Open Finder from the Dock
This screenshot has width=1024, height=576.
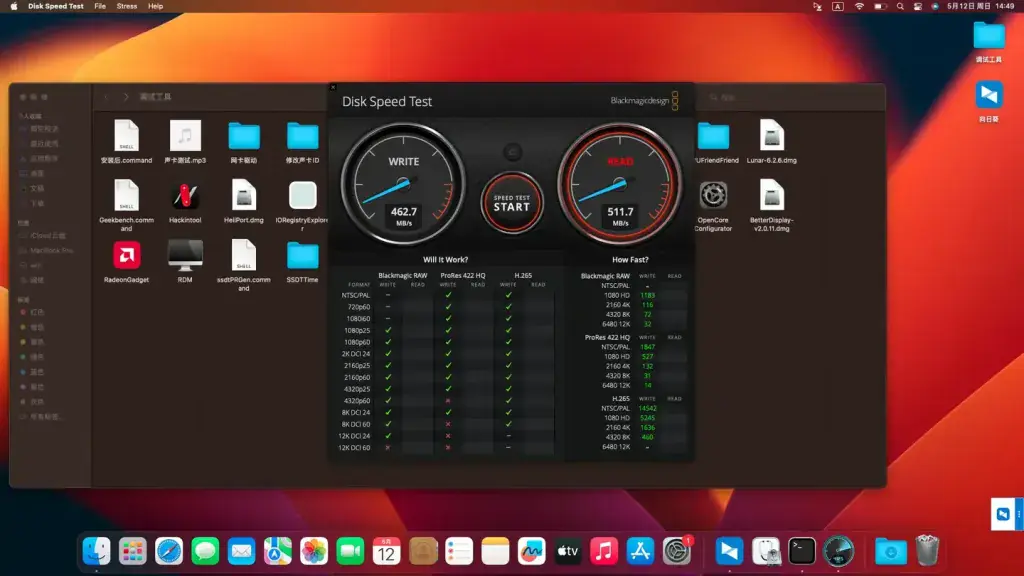pyautogui.click(x=97, y=551)
